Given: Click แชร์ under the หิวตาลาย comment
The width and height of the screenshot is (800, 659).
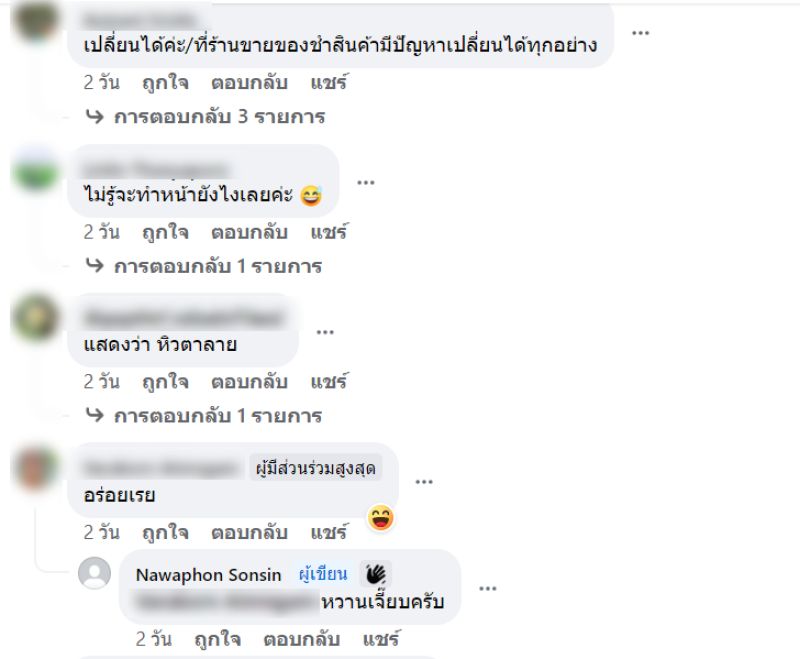Looking at the screenshot, I should point(330,382).
